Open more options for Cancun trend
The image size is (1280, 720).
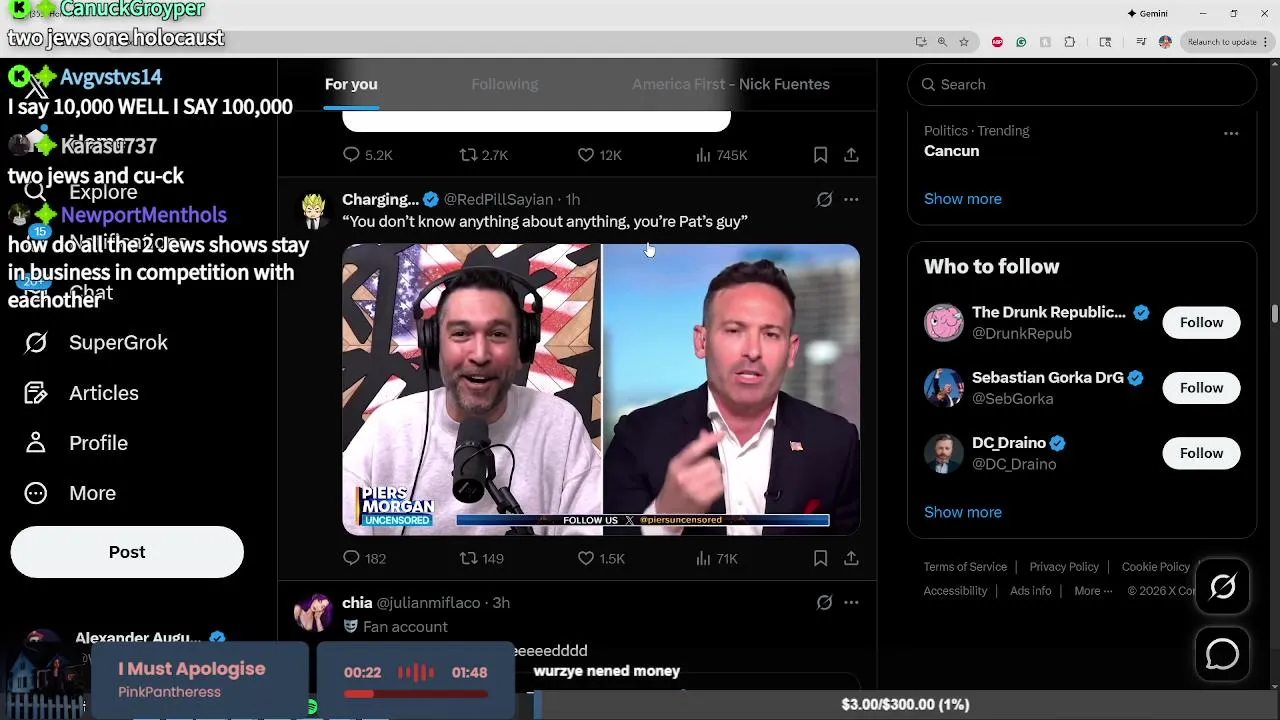[1231, 133]
